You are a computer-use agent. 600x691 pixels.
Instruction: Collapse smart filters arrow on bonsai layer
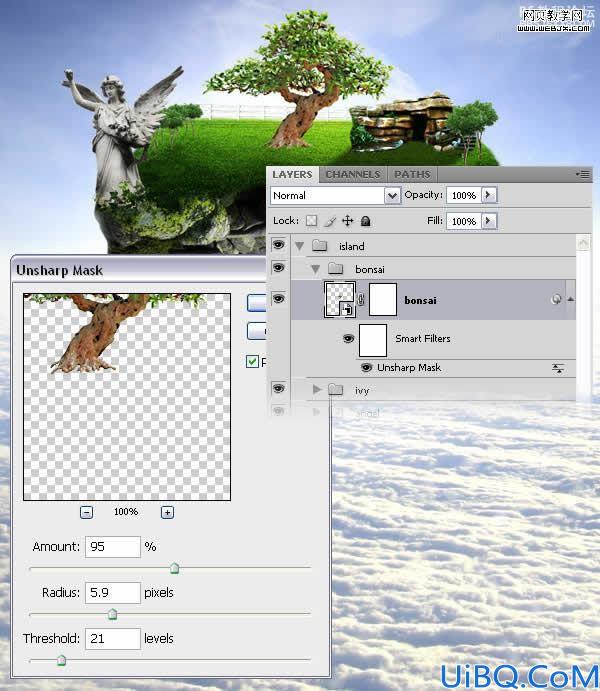pos(571,299)
